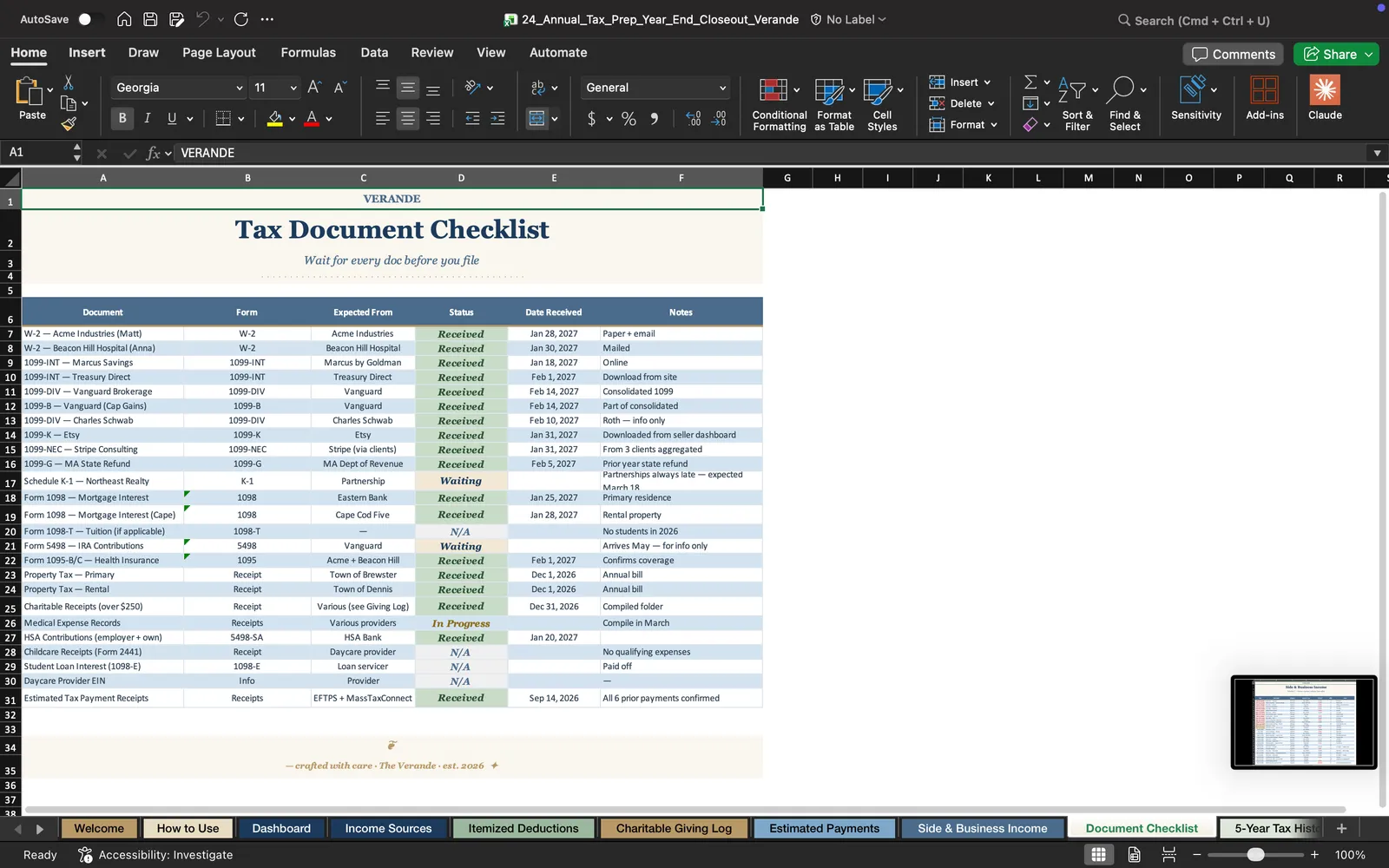Screen dimensions: 1389x868
Task: Click Increase Decimal icon
Action: pos(693,119)
